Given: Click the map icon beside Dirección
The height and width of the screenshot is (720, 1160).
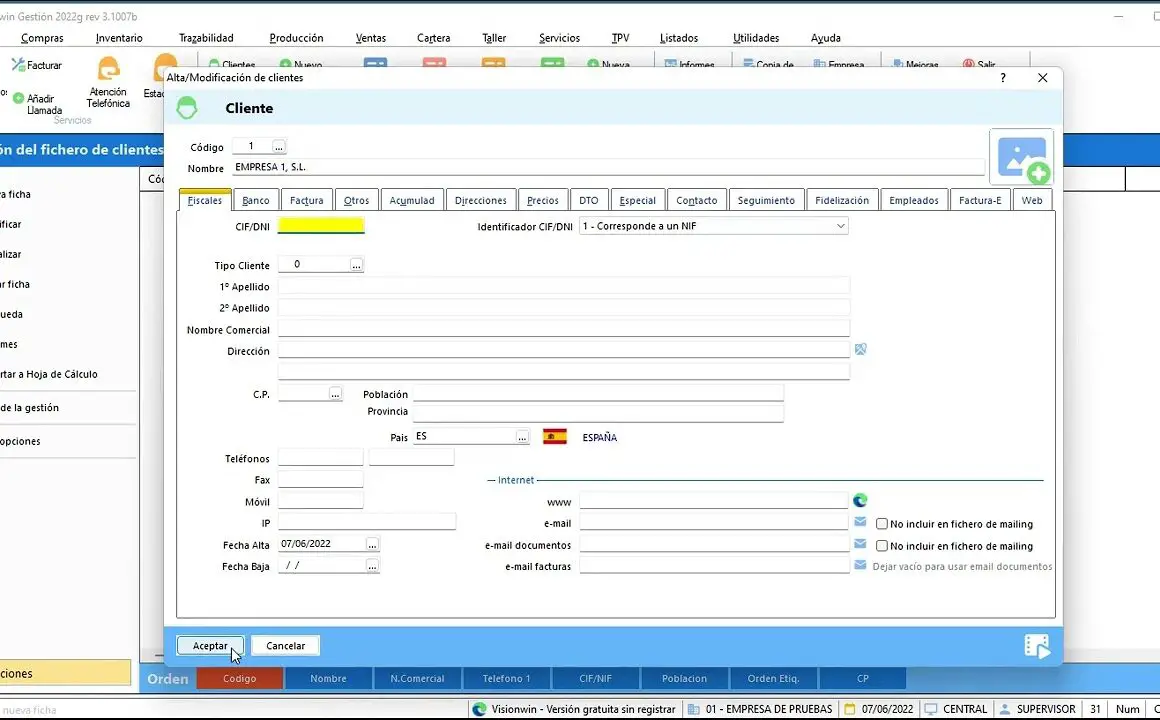Looking at the screenshot, I should tap(860, 350).
